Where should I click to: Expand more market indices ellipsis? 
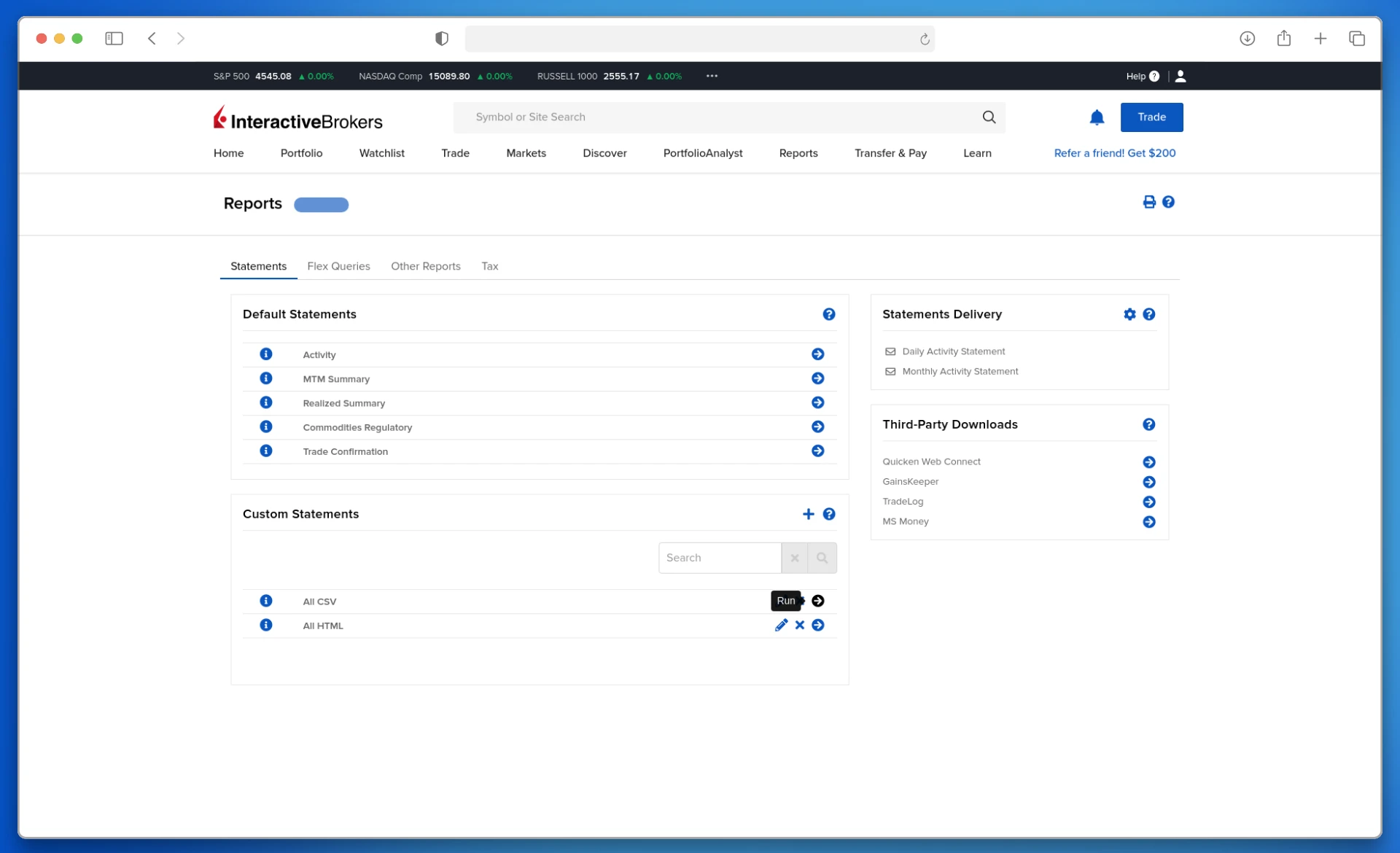pyautogui.click(x=712, y=76)
